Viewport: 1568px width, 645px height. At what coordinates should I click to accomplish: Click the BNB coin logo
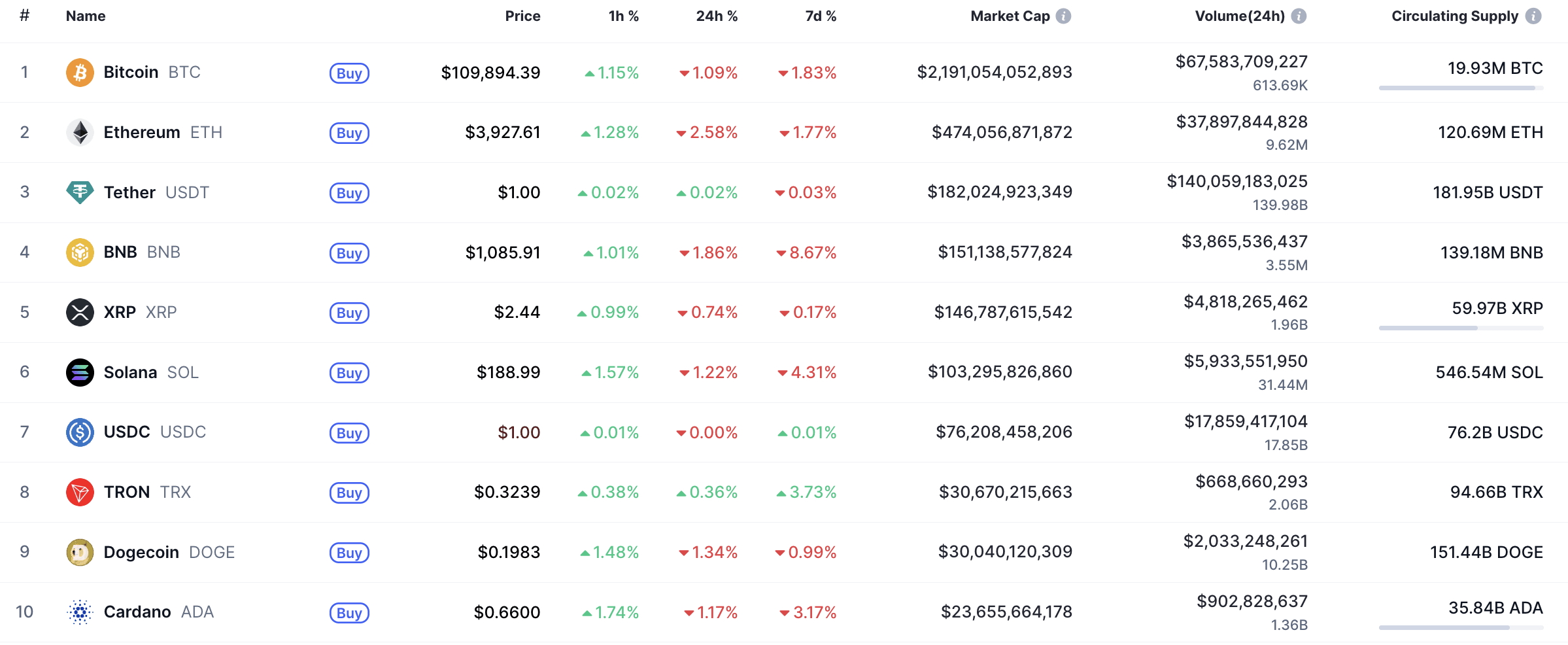(80, 252)
